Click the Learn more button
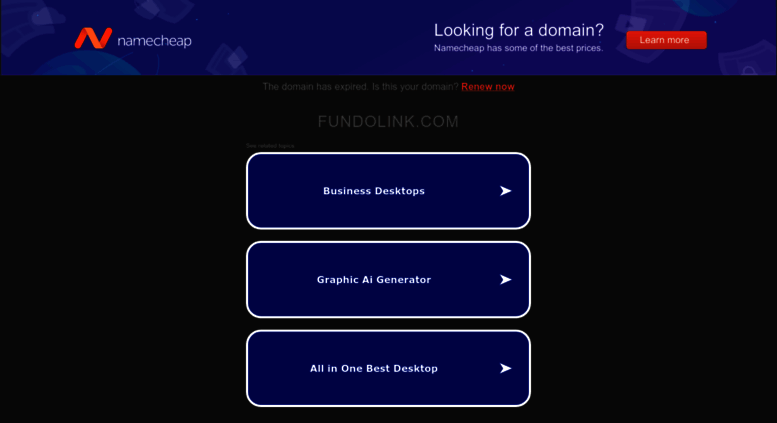The width and height of the screenshot is (777, 423). [x=666, y=40]
